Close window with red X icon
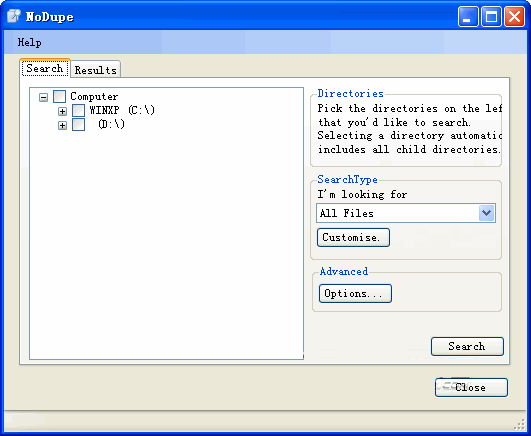531x436 pixels. 514,16
